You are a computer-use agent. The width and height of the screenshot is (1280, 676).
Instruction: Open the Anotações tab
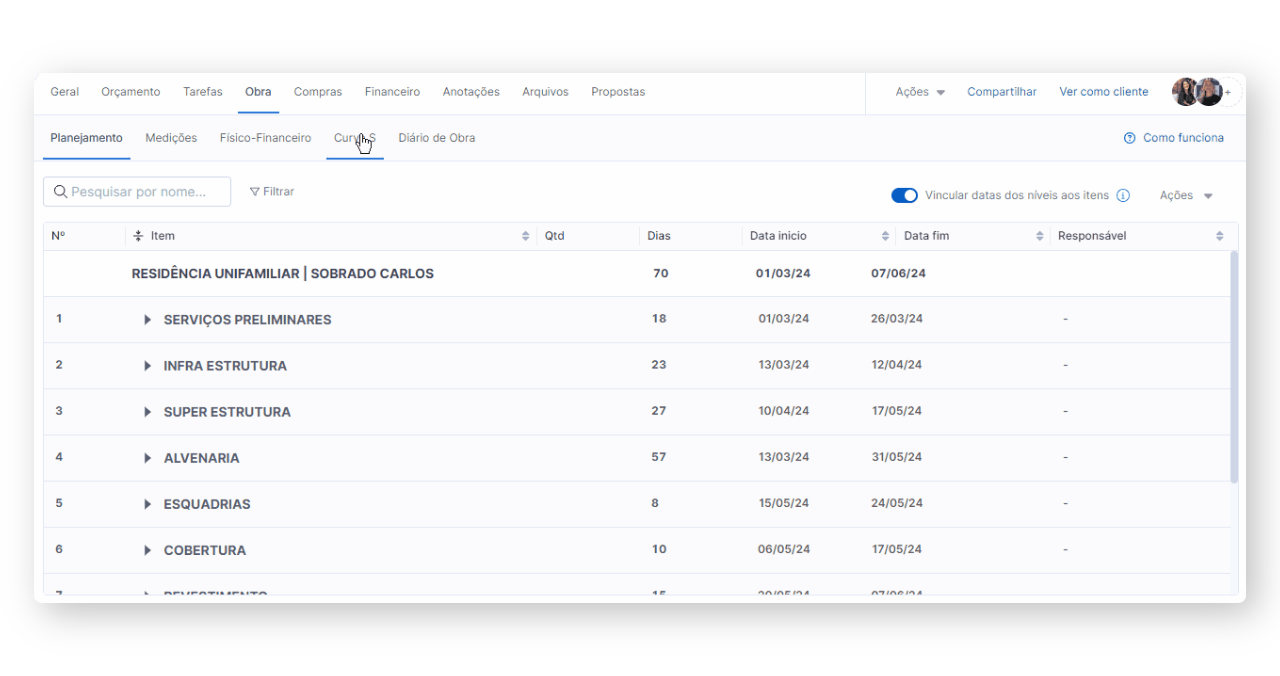[471, 92]
